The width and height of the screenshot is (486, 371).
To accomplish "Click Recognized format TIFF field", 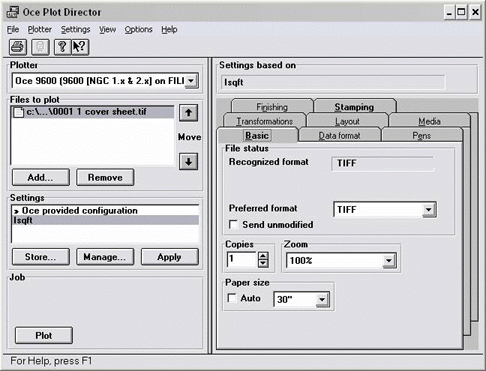I will point(383,163).
